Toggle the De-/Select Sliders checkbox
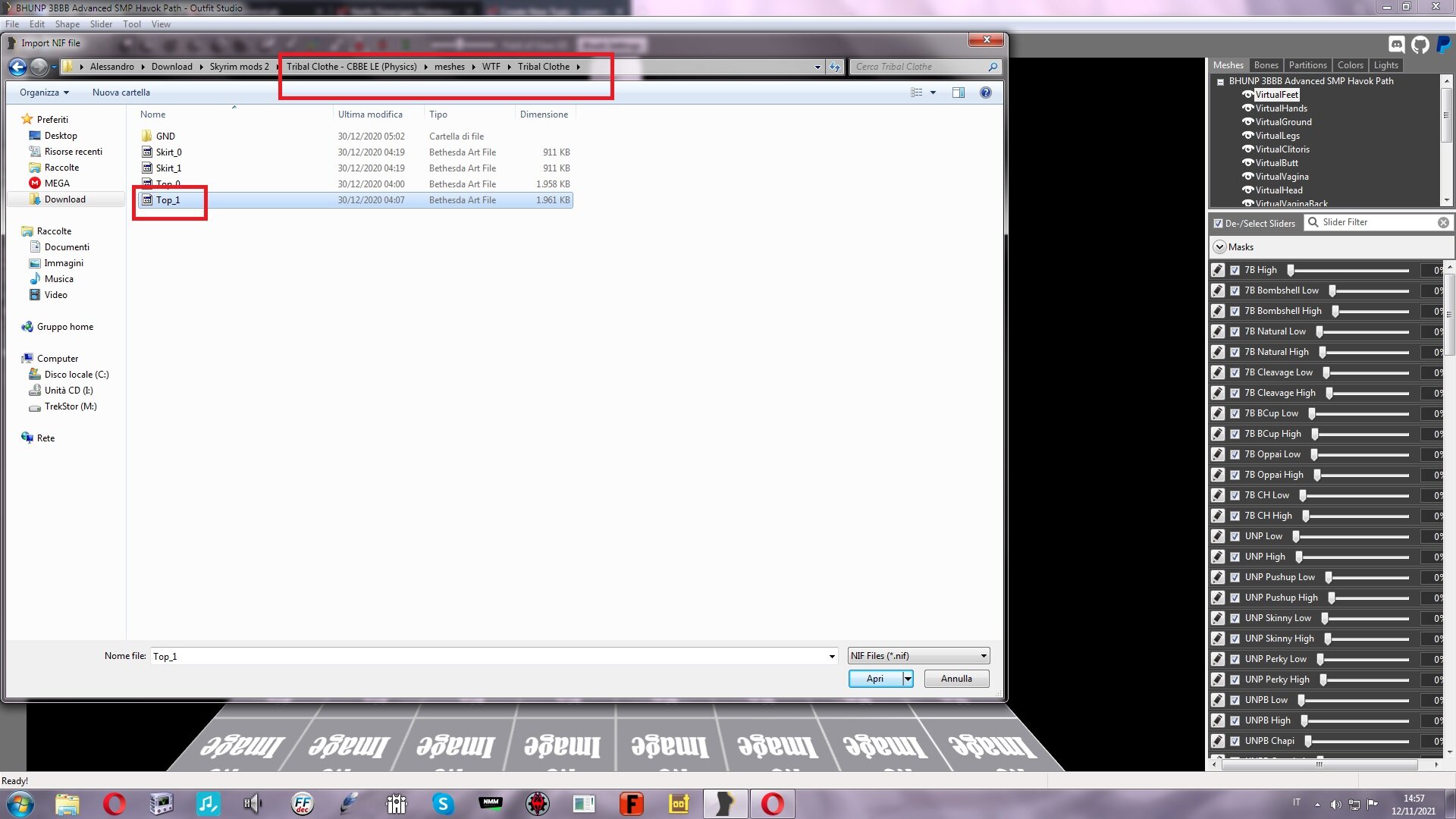The height and width of the screenshot is (819, 1456). coord(1218,224)
